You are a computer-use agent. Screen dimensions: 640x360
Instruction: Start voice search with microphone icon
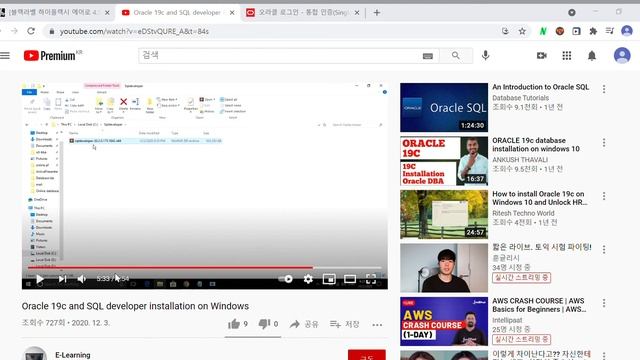click(x=485, y=56)
